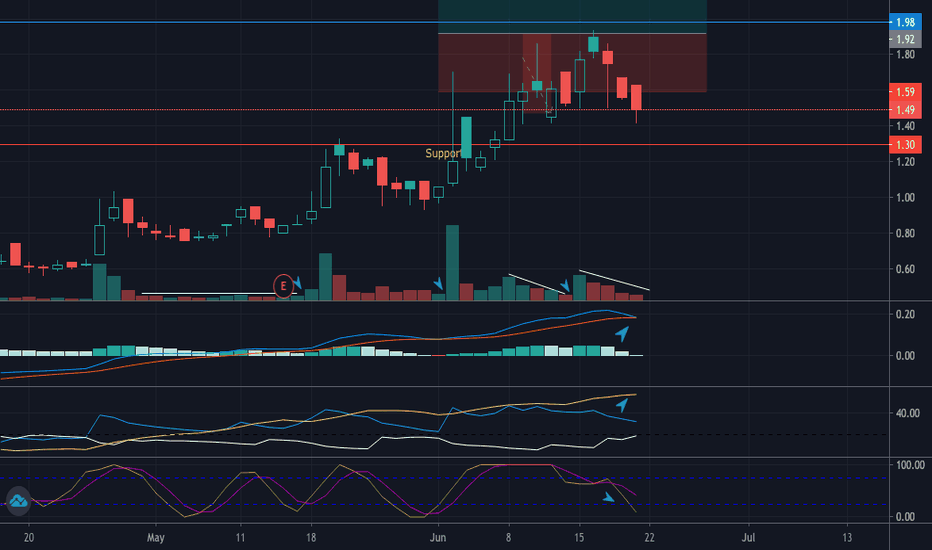Click the 0.00 stochastic axis value
This screenshot has width=932, height=550.
[905, 517]
